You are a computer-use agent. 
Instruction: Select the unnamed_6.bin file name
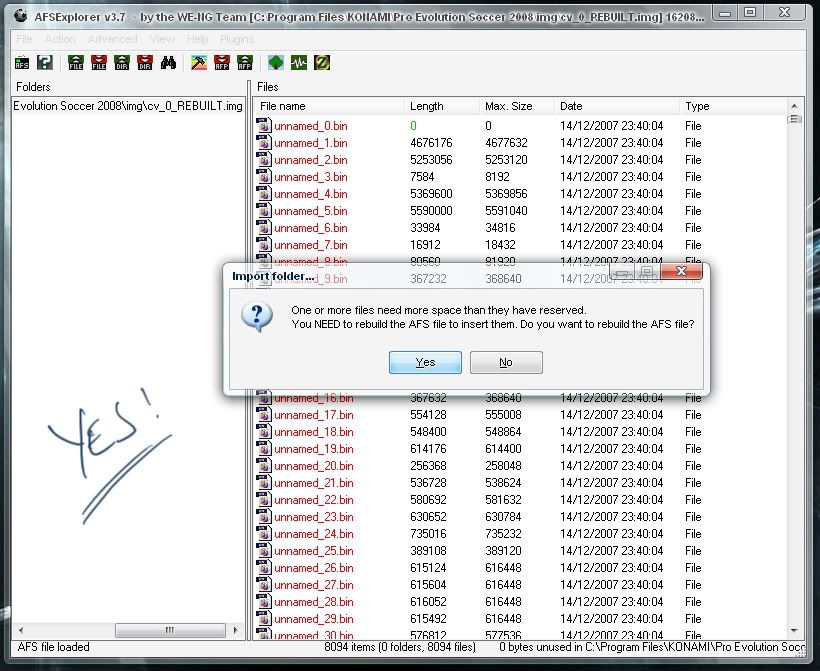[311, 228]
